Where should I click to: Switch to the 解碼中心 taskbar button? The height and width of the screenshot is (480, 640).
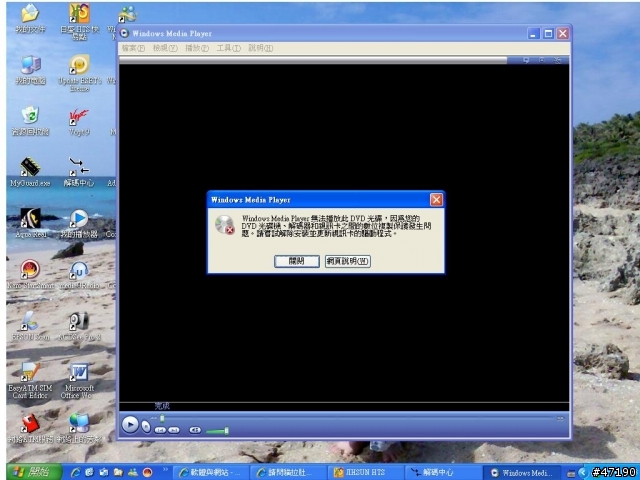(x=442, y=473)
